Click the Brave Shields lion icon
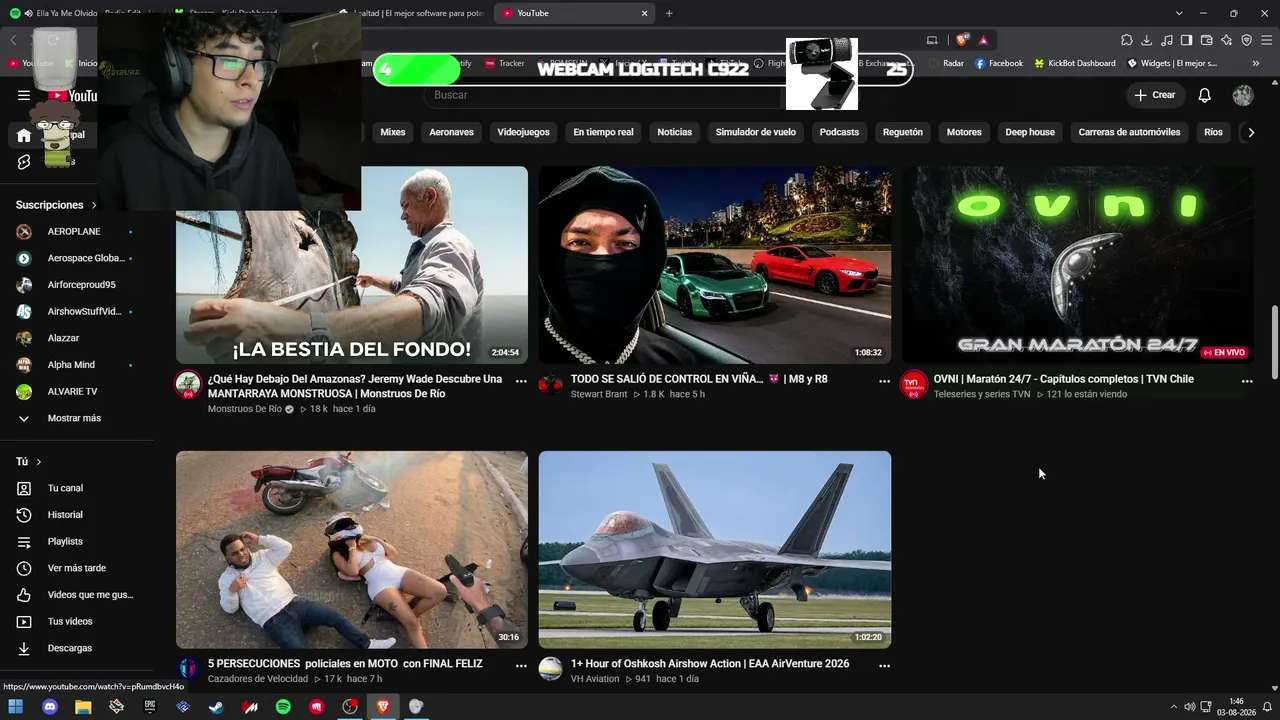Screen dimensions: 1280x720 962,40
